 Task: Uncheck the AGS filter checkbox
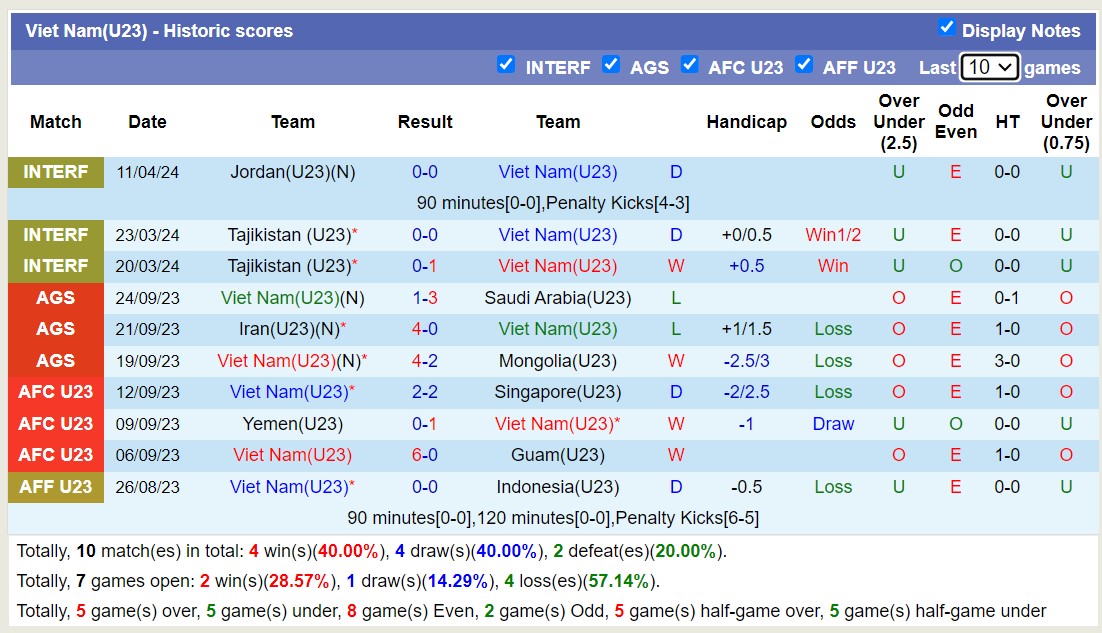(611, 65)
